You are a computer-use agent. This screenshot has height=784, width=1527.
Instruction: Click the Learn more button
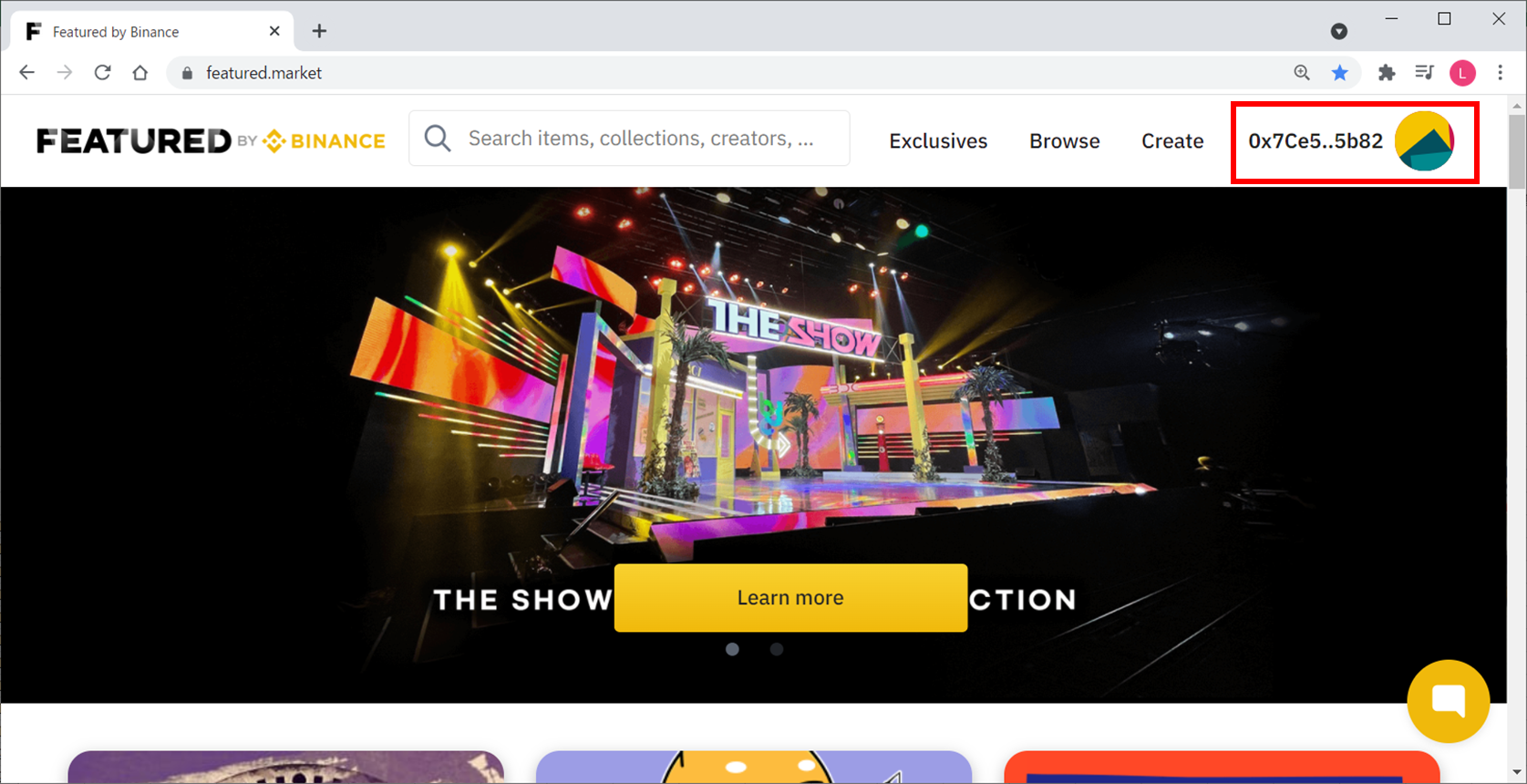(790, 598)
